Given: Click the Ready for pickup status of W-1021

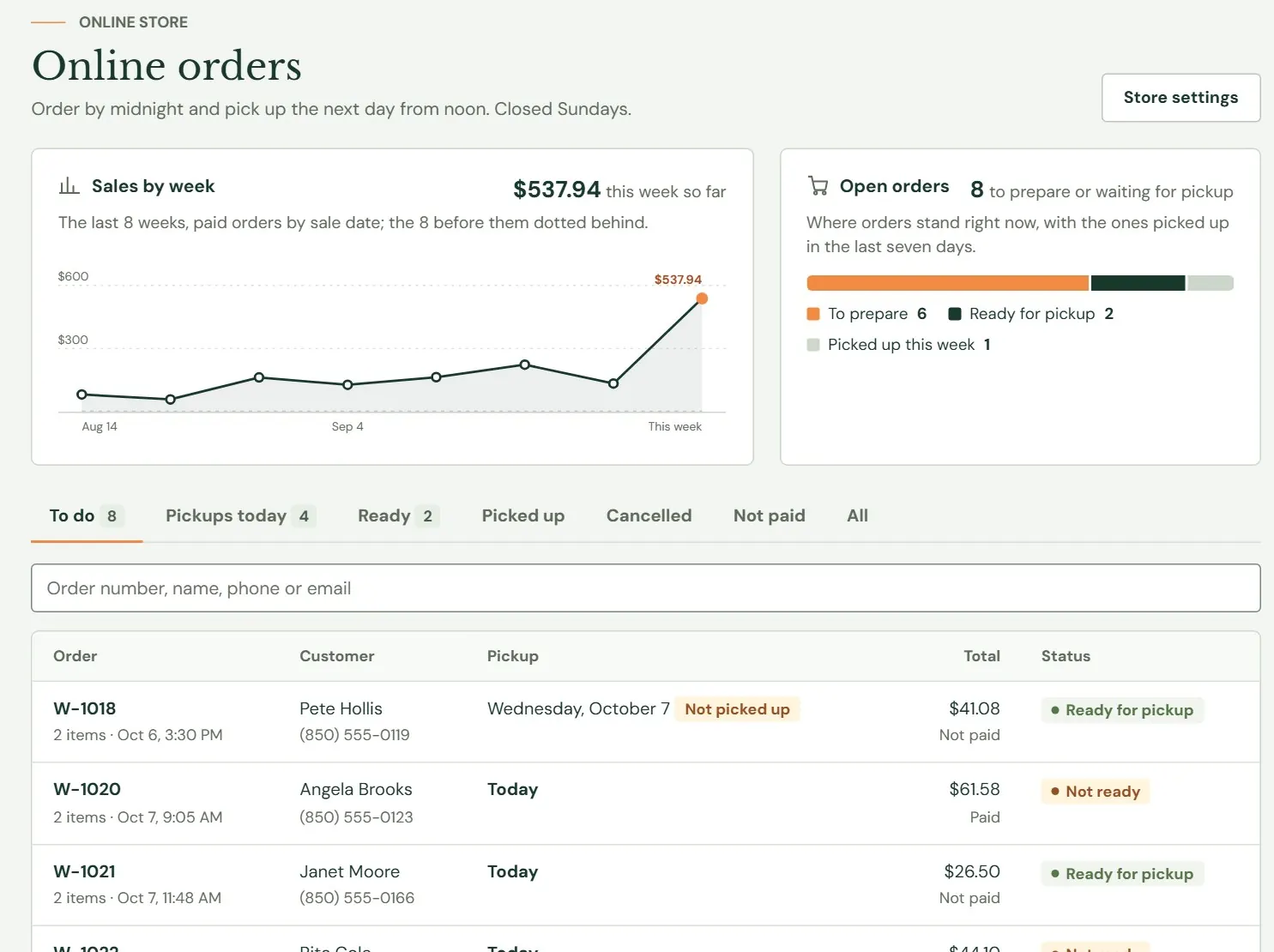Looking at the screenshot, I should pos(1122,874).
